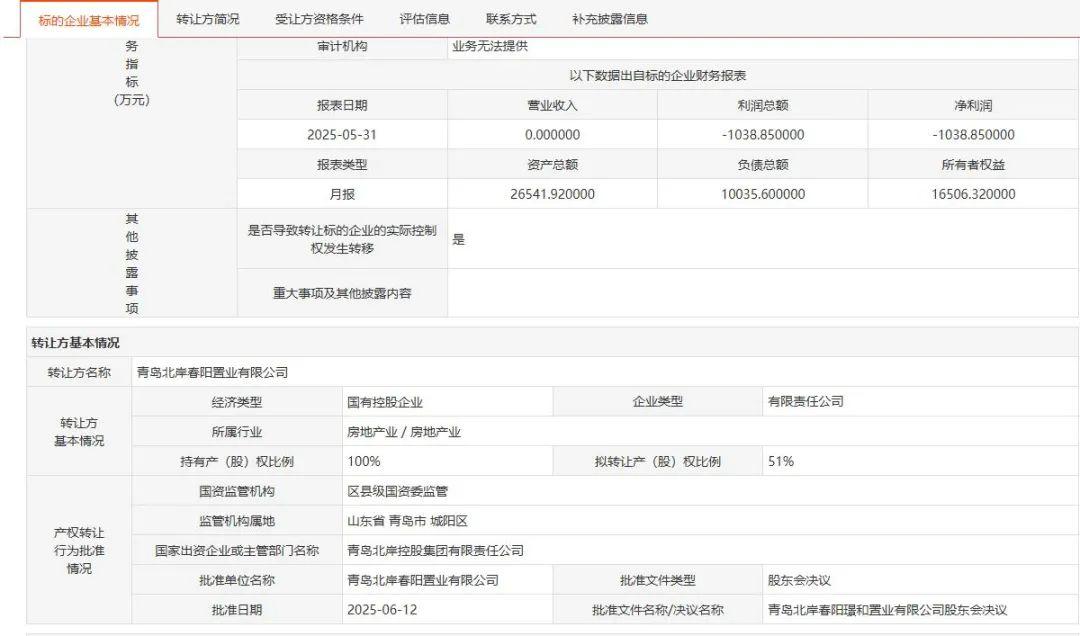The image size is (1080, 636).
Task: Click the 是 value for control transfer
Action: (x=459, y=239)
